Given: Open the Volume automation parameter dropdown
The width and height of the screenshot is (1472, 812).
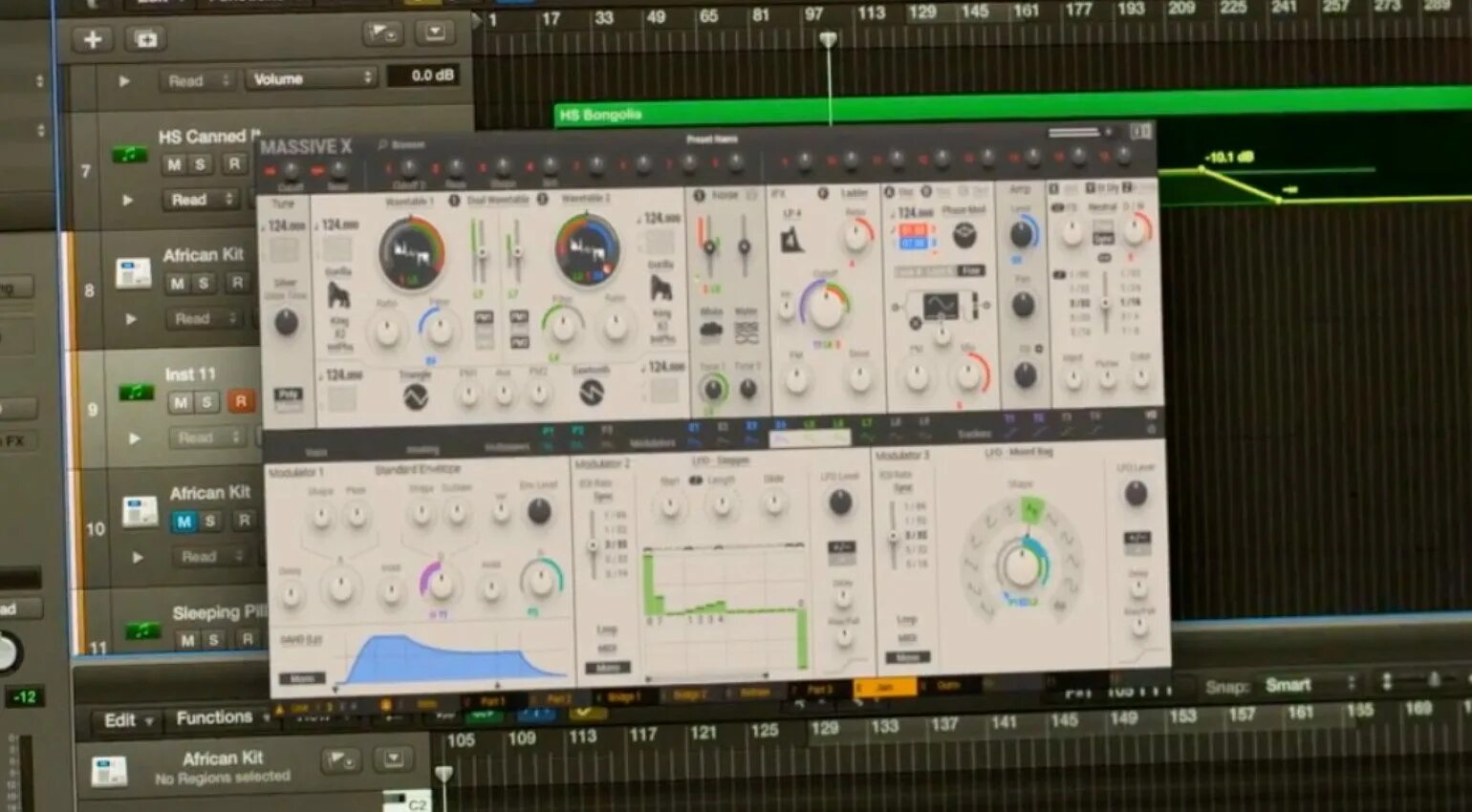Looking at the screenshot, I should click(x=312, y=78).
